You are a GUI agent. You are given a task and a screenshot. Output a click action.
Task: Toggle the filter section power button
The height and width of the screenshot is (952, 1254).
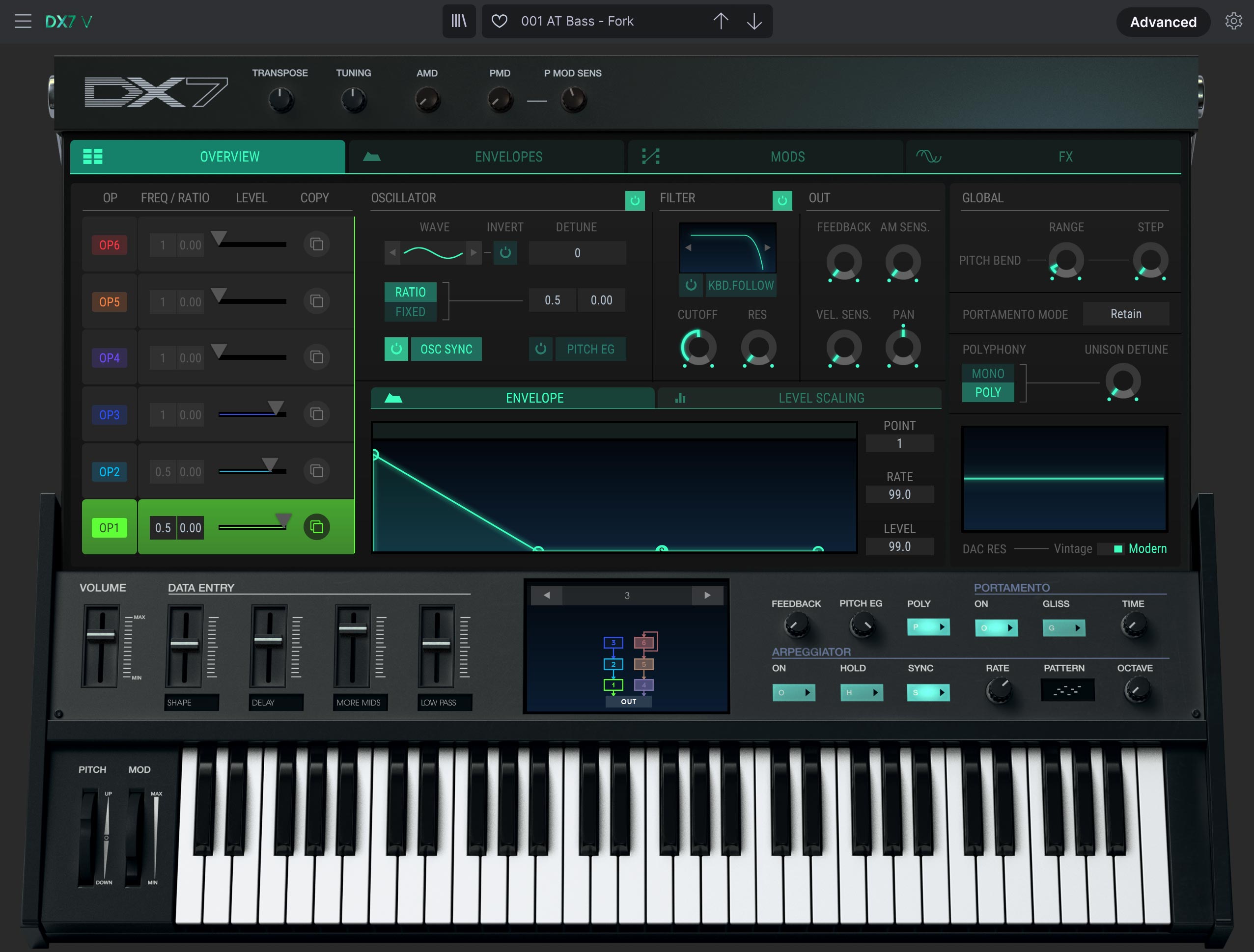coord(782,200)
